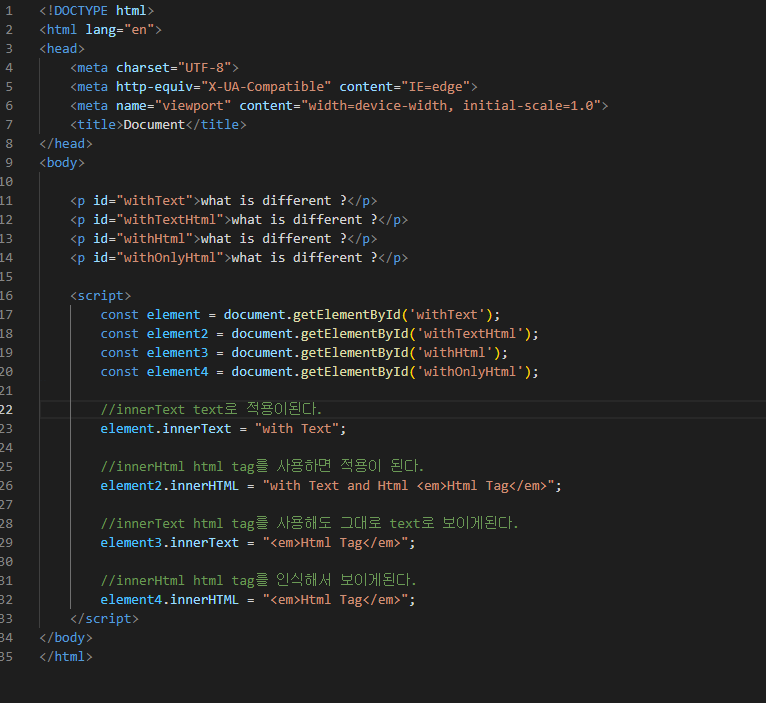
Task: Click the closing head tag
Action: (66, 144)
